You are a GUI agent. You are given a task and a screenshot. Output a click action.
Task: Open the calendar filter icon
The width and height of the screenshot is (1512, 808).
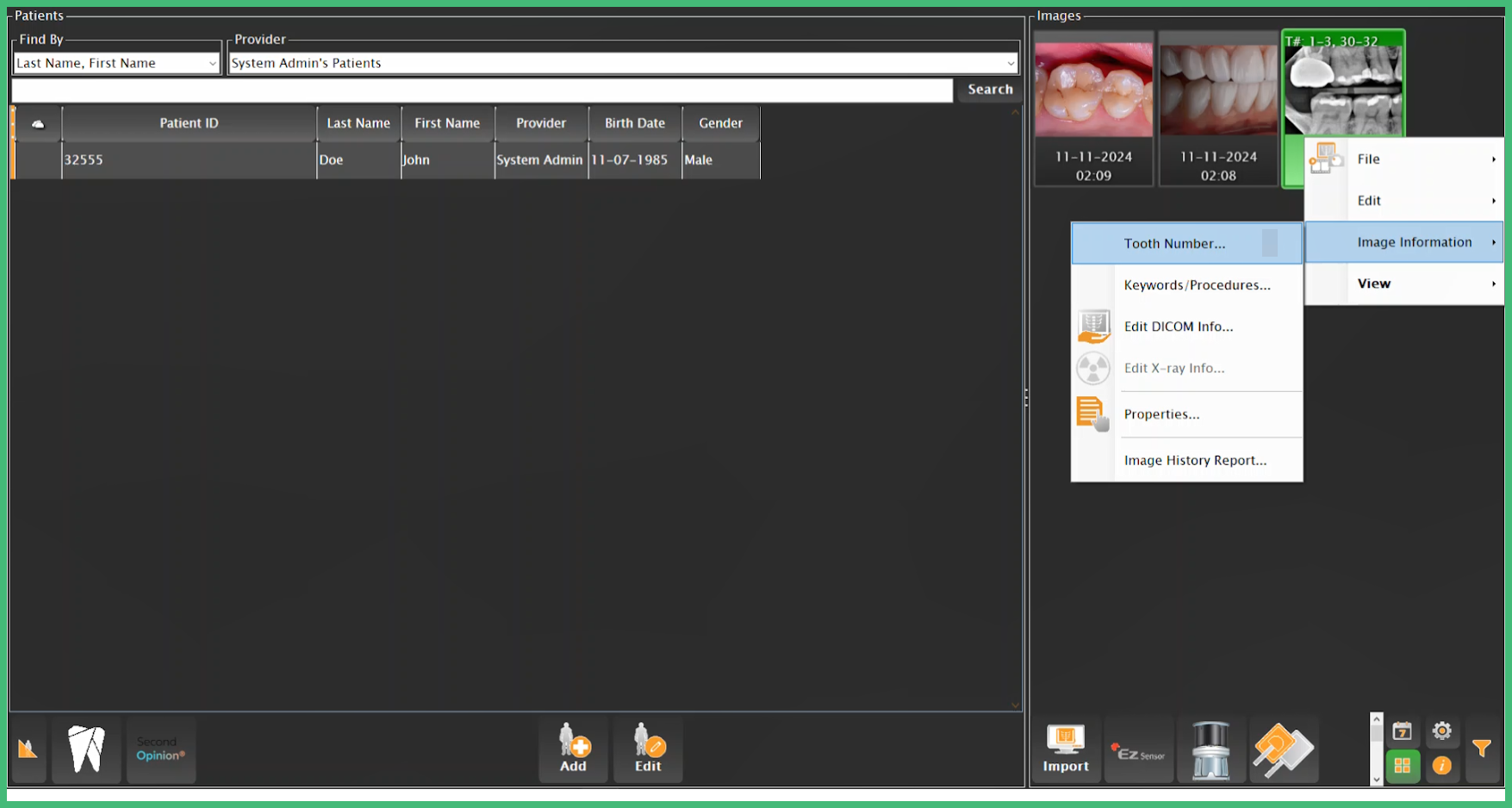click(x=1401, y=730)
